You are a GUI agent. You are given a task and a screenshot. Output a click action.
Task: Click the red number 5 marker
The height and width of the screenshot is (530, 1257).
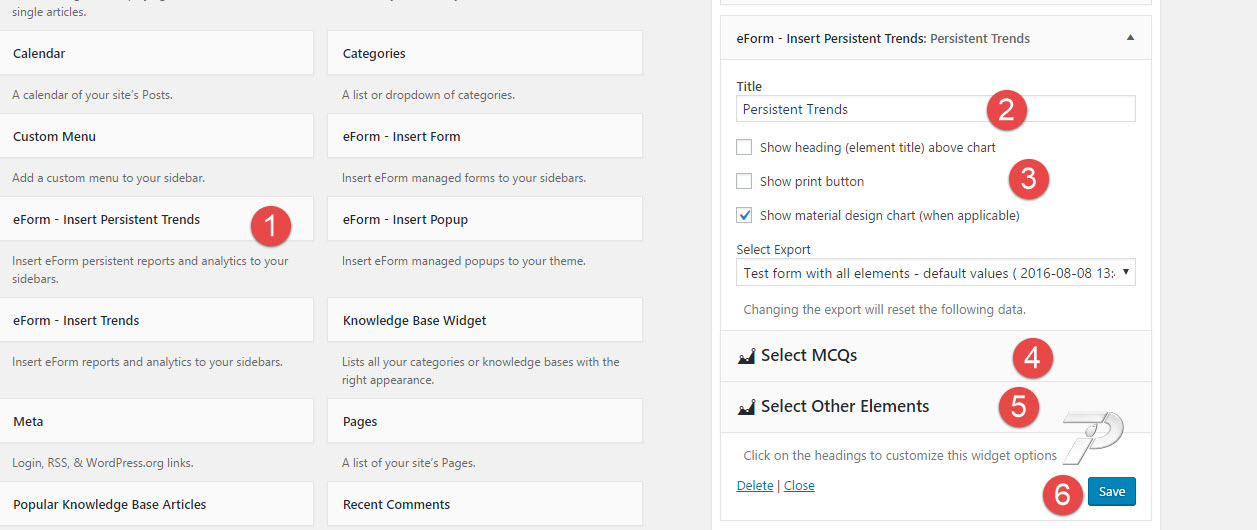[x=1018, y=406]
